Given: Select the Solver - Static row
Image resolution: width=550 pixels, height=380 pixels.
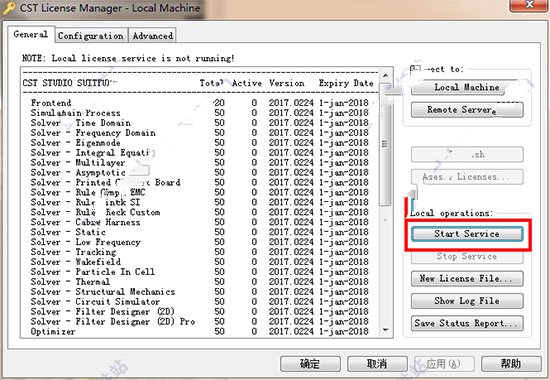Looking at the screenshot, I should pos(200,232).
